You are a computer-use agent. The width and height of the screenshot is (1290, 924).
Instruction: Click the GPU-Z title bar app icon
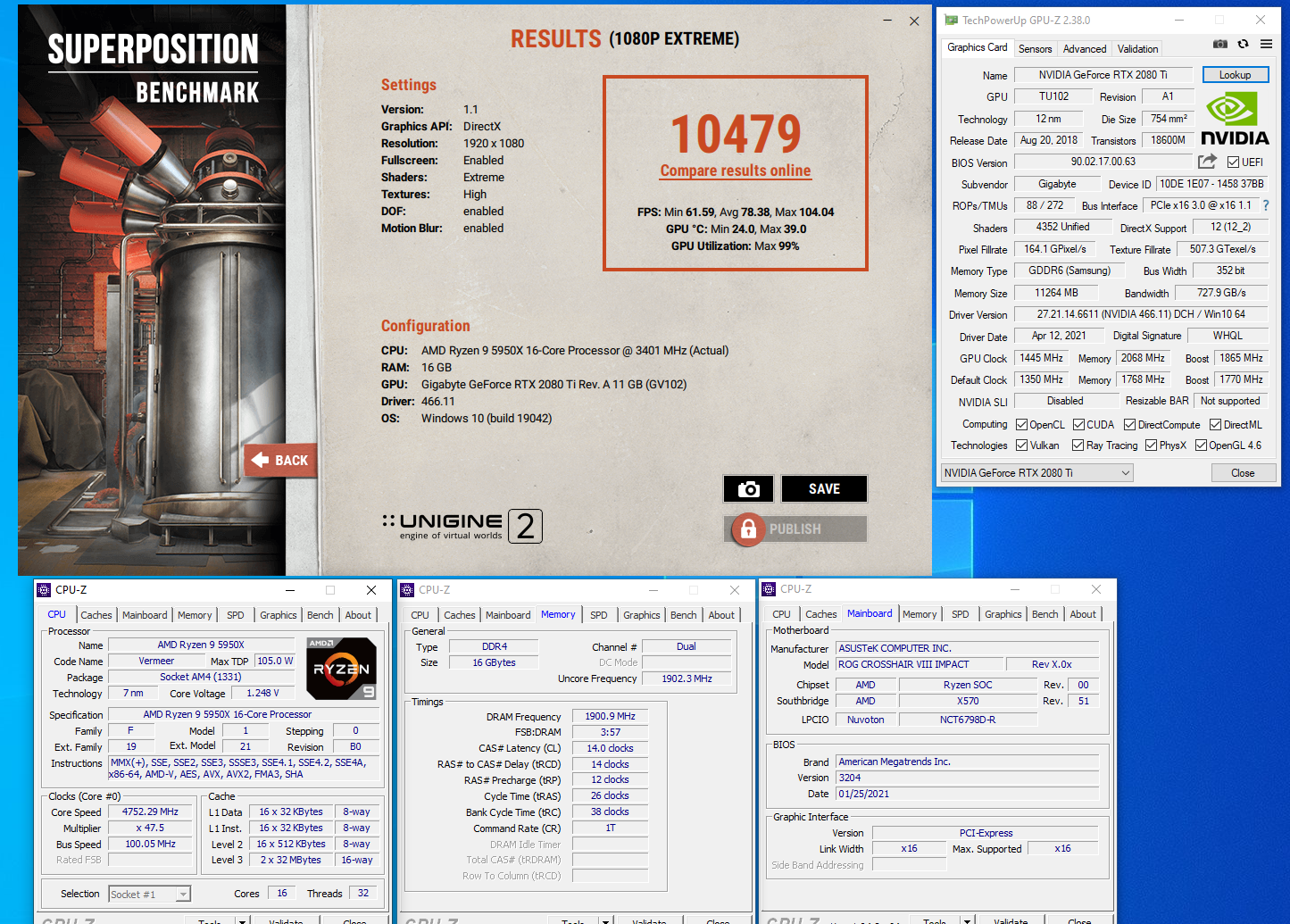pos(951,20)
